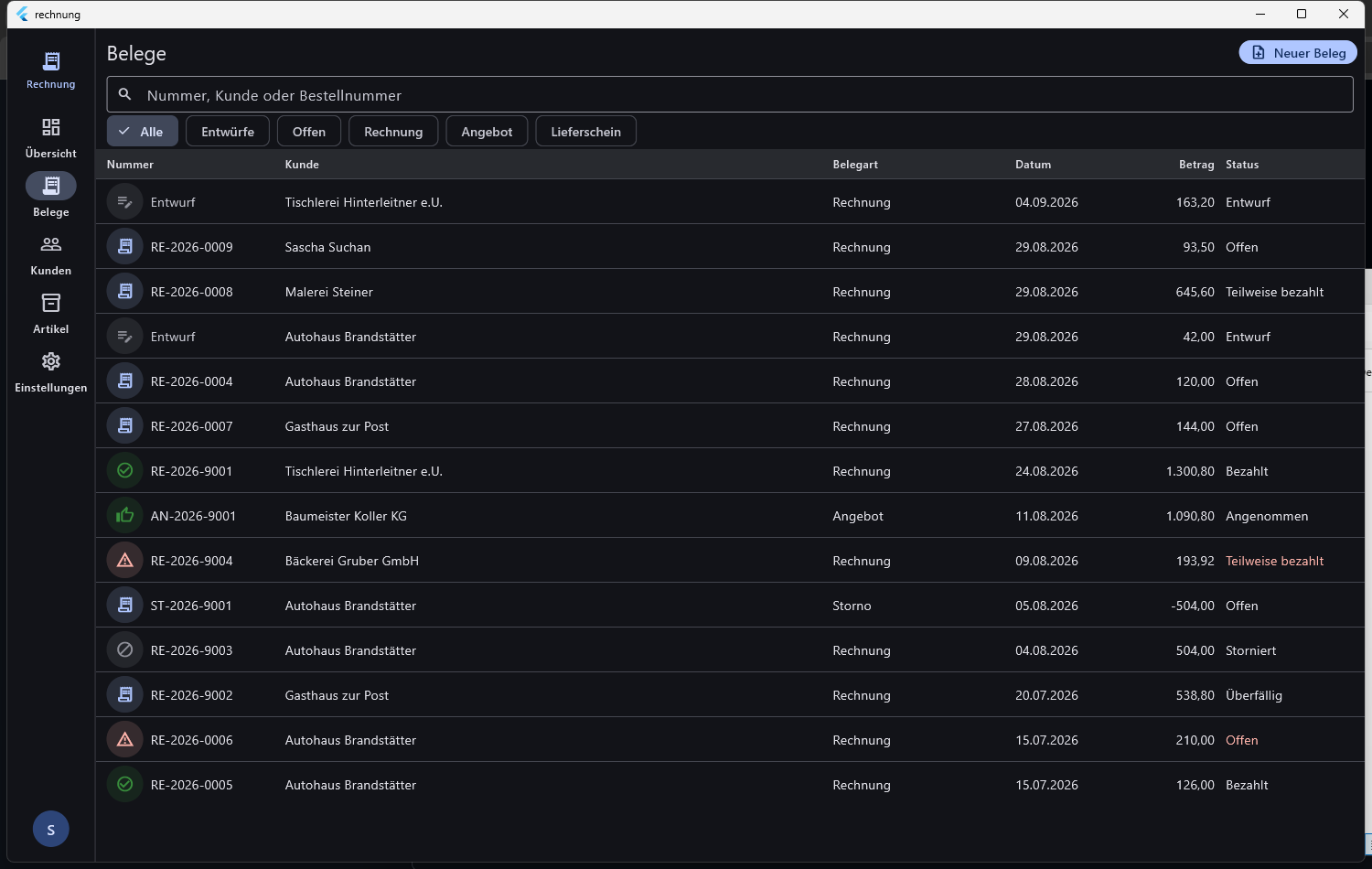Sort by the Status column header
This screenshot has height=869, width=1372.
1242,165
